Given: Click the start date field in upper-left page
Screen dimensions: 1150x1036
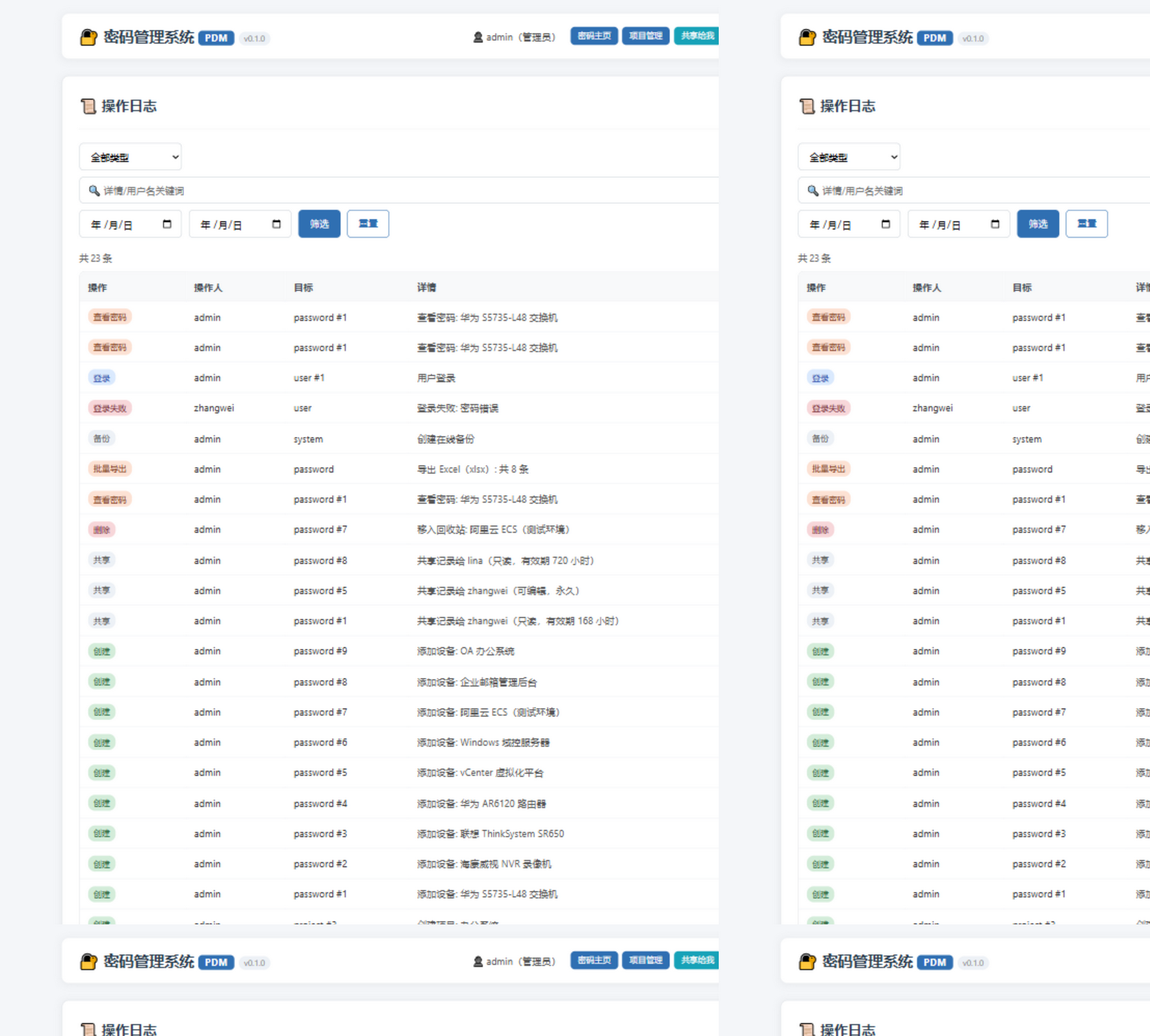Looking at the screenshot, I should coord(131,224).
